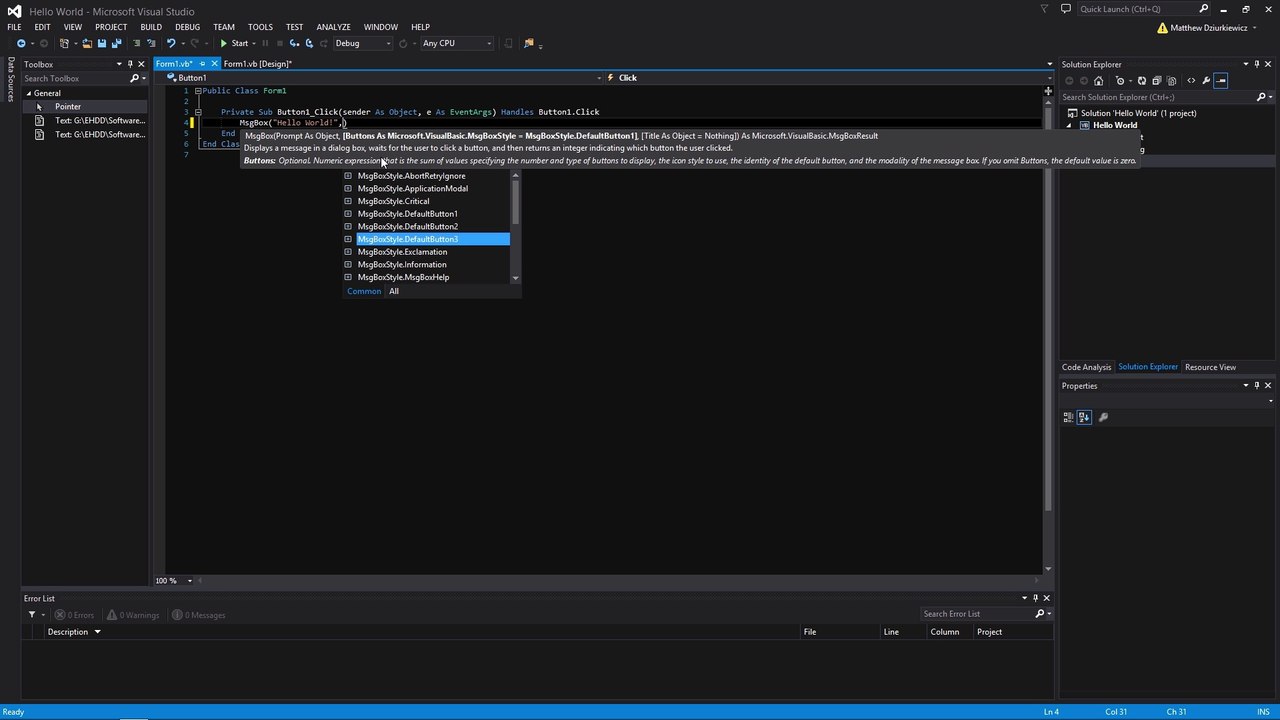This screenshot has width=1280, height=720.
Task: Open the BUILD menu
Action: pyautogui.click(x=151, y=27)
